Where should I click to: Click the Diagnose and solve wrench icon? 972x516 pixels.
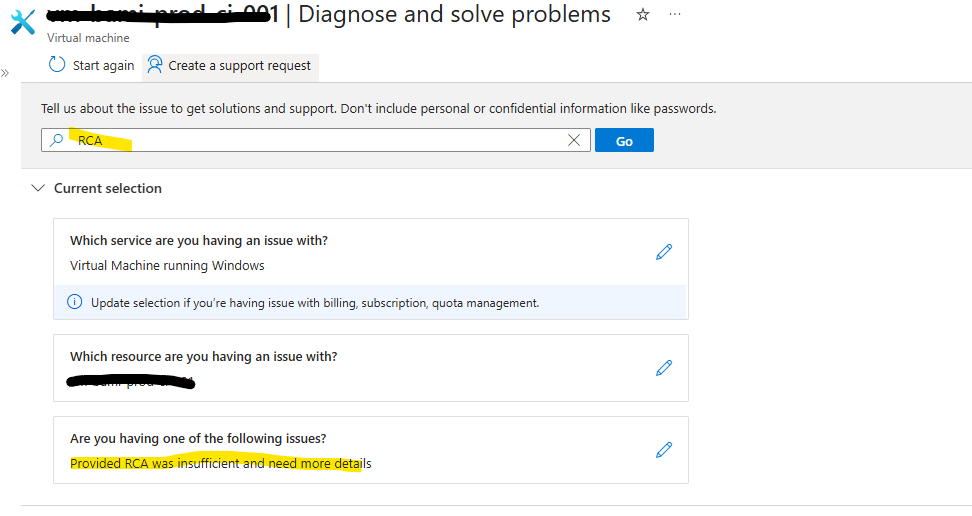coord(23,22)
